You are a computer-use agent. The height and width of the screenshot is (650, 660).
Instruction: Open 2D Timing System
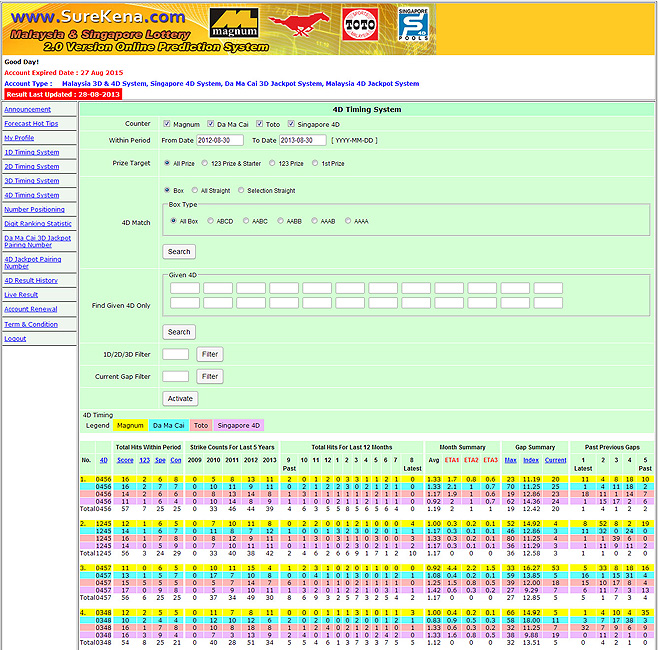(32, 167)
